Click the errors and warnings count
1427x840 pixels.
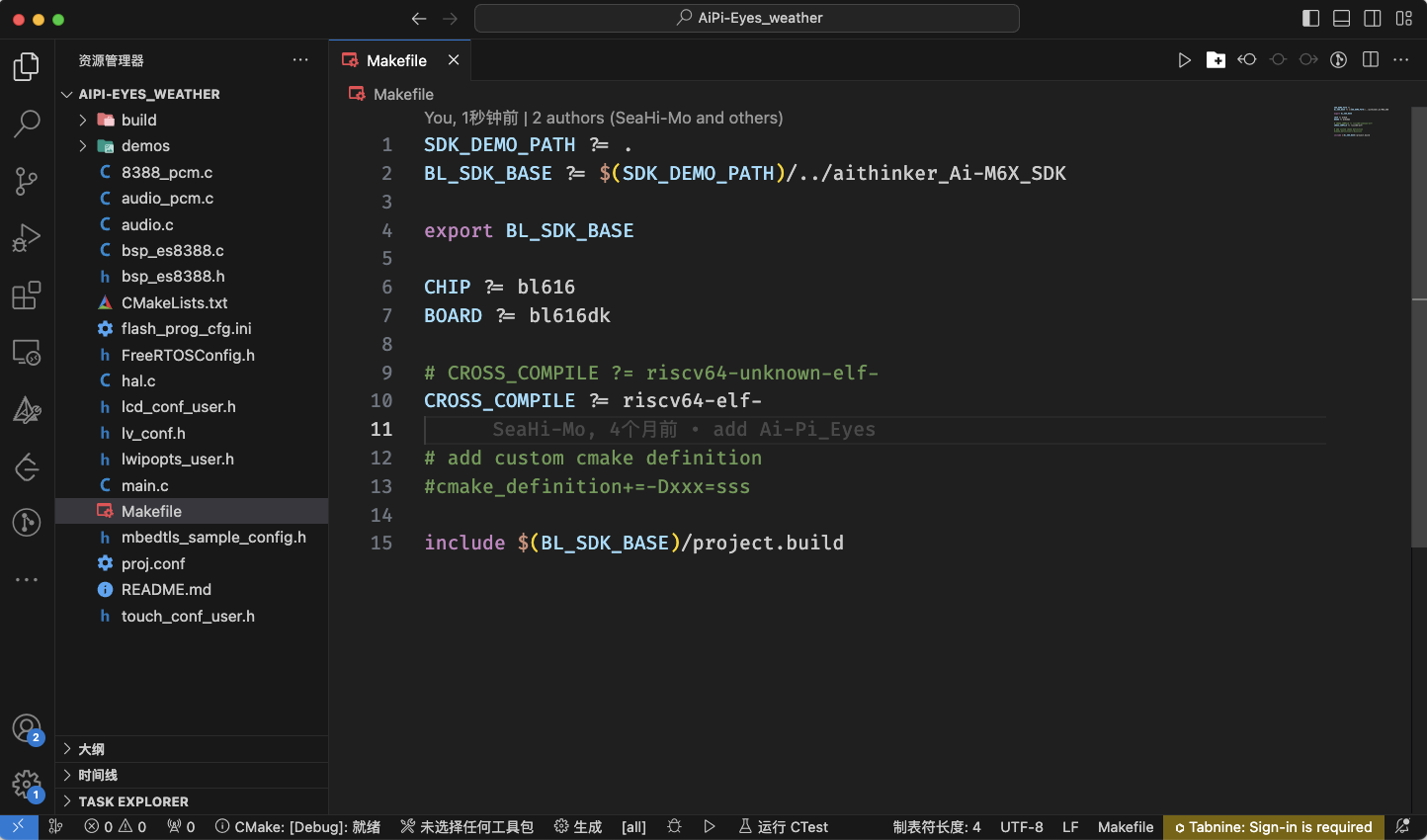tap(116, 827)
